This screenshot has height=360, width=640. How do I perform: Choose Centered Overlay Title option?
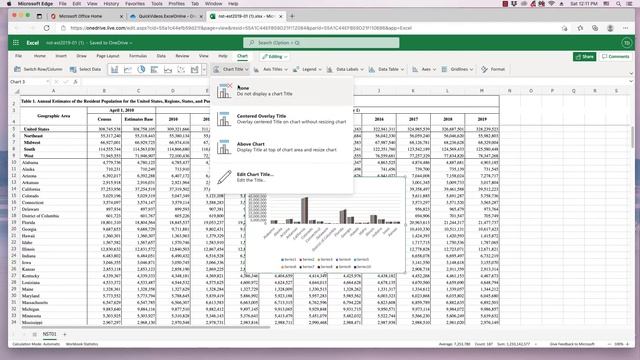pos(282,119)
